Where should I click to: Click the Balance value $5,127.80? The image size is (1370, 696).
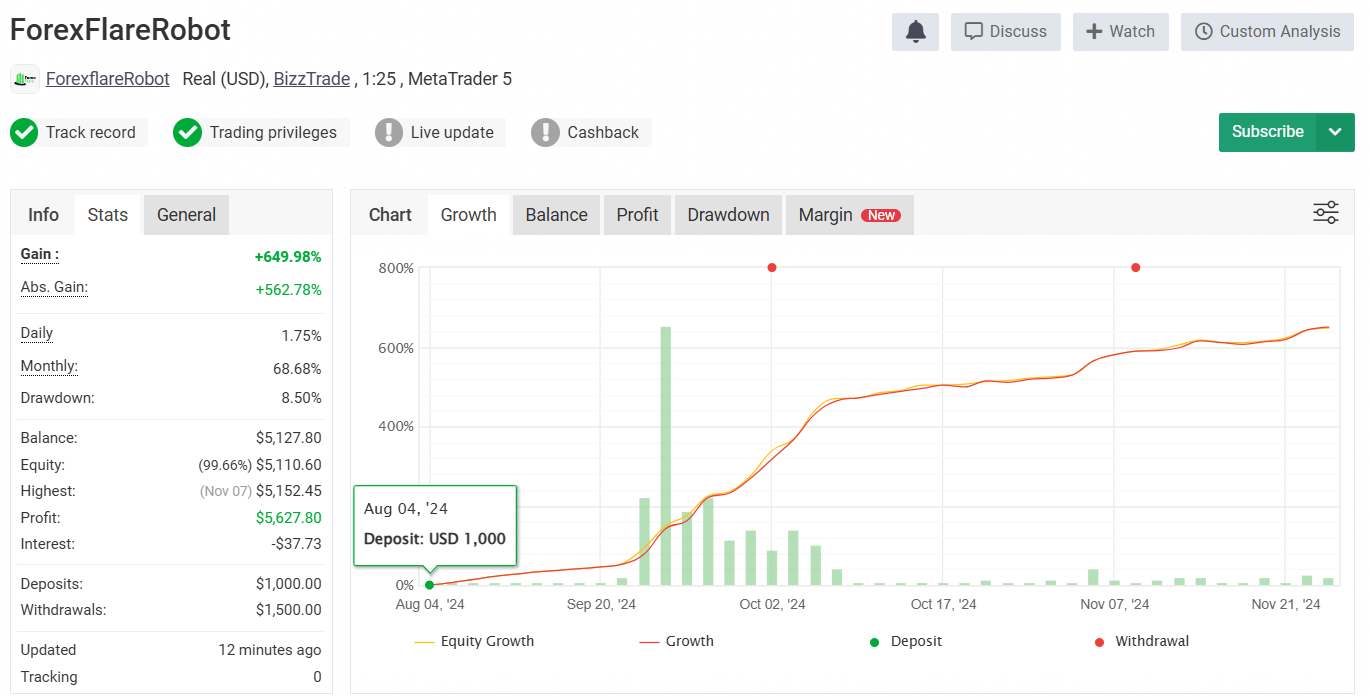click(289, 438)
